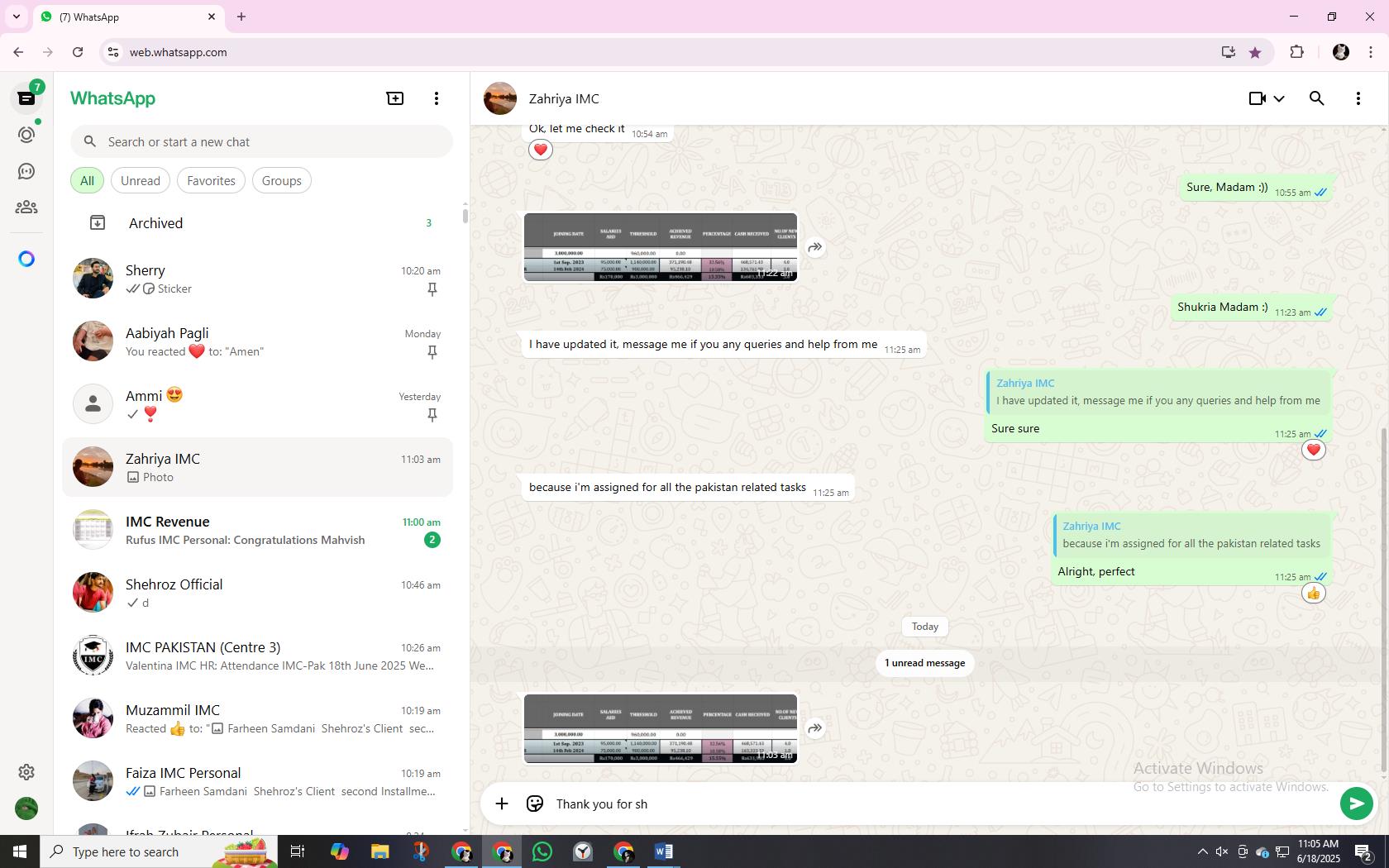
Task: Open the Faiza IMC Personal chat
Action: (258, 781)
